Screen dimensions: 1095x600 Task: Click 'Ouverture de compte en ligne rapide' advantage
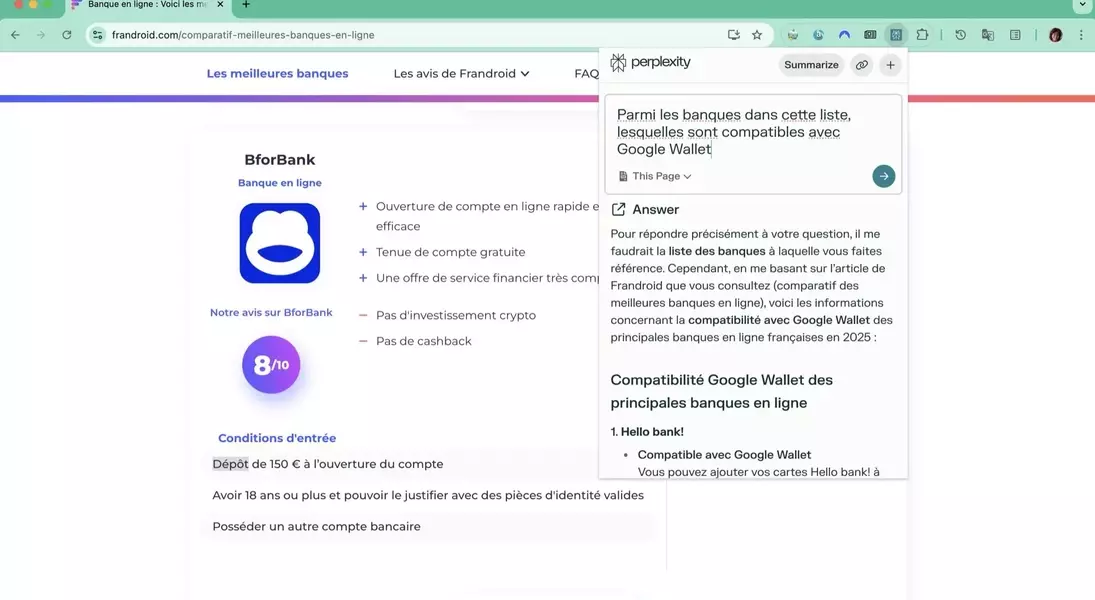(487, 217)
